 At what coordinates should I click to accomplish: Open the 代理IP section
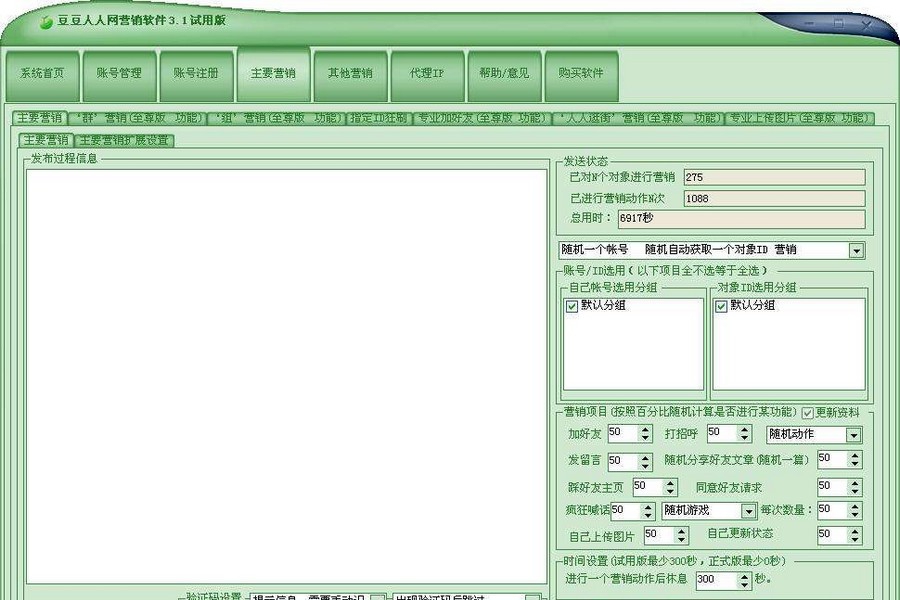click(427, 73)
